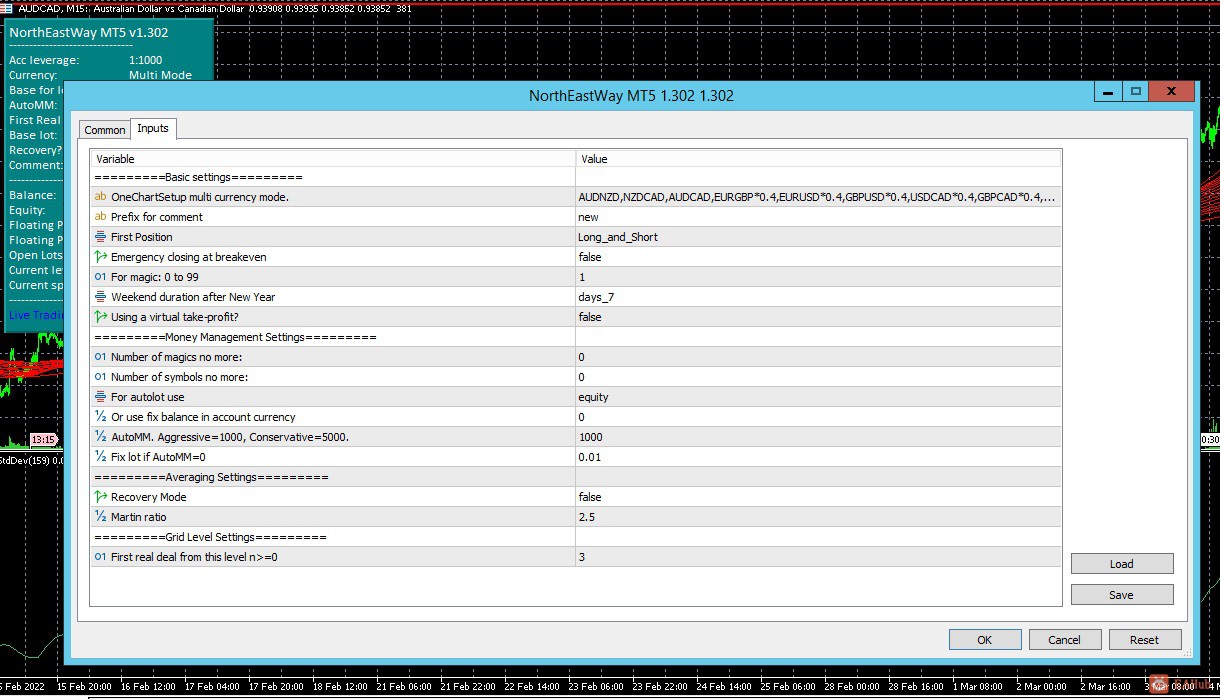Click NorthEastWay MT5 v1.302 panel title on chart
The height and width of the screenshot is (699, 1220).
(88, 32)
